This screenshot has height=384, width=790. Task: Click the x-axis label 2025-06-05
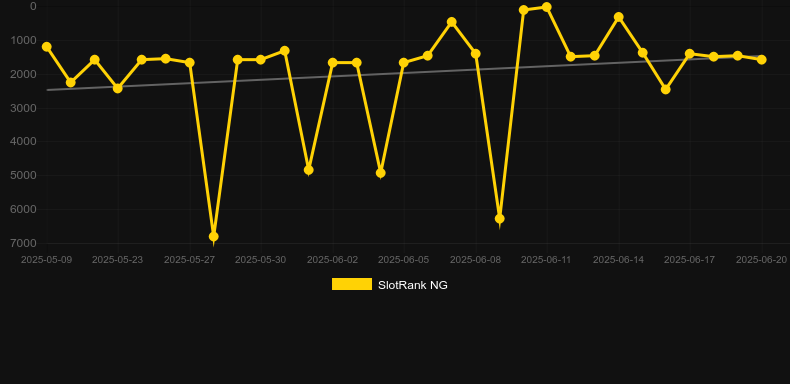point(404,260)
